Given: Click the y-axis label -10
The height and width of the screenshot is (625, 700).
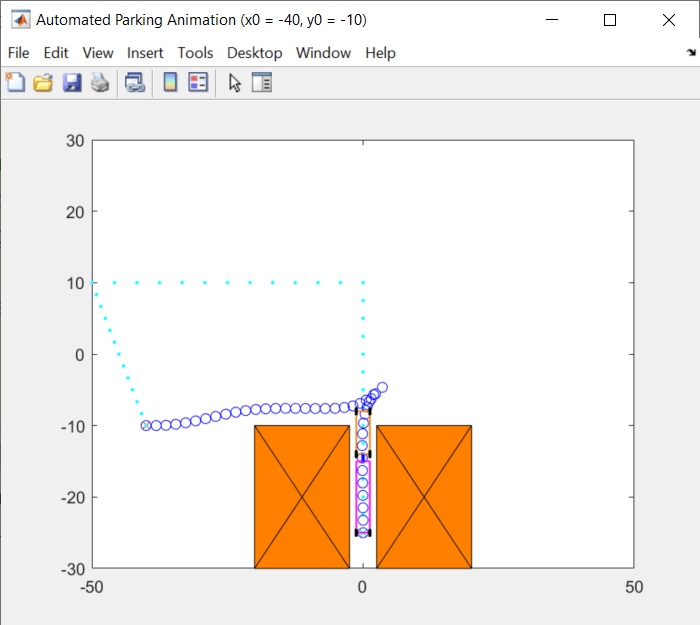Looking at the screenshot, I should [x=73, y=426].
